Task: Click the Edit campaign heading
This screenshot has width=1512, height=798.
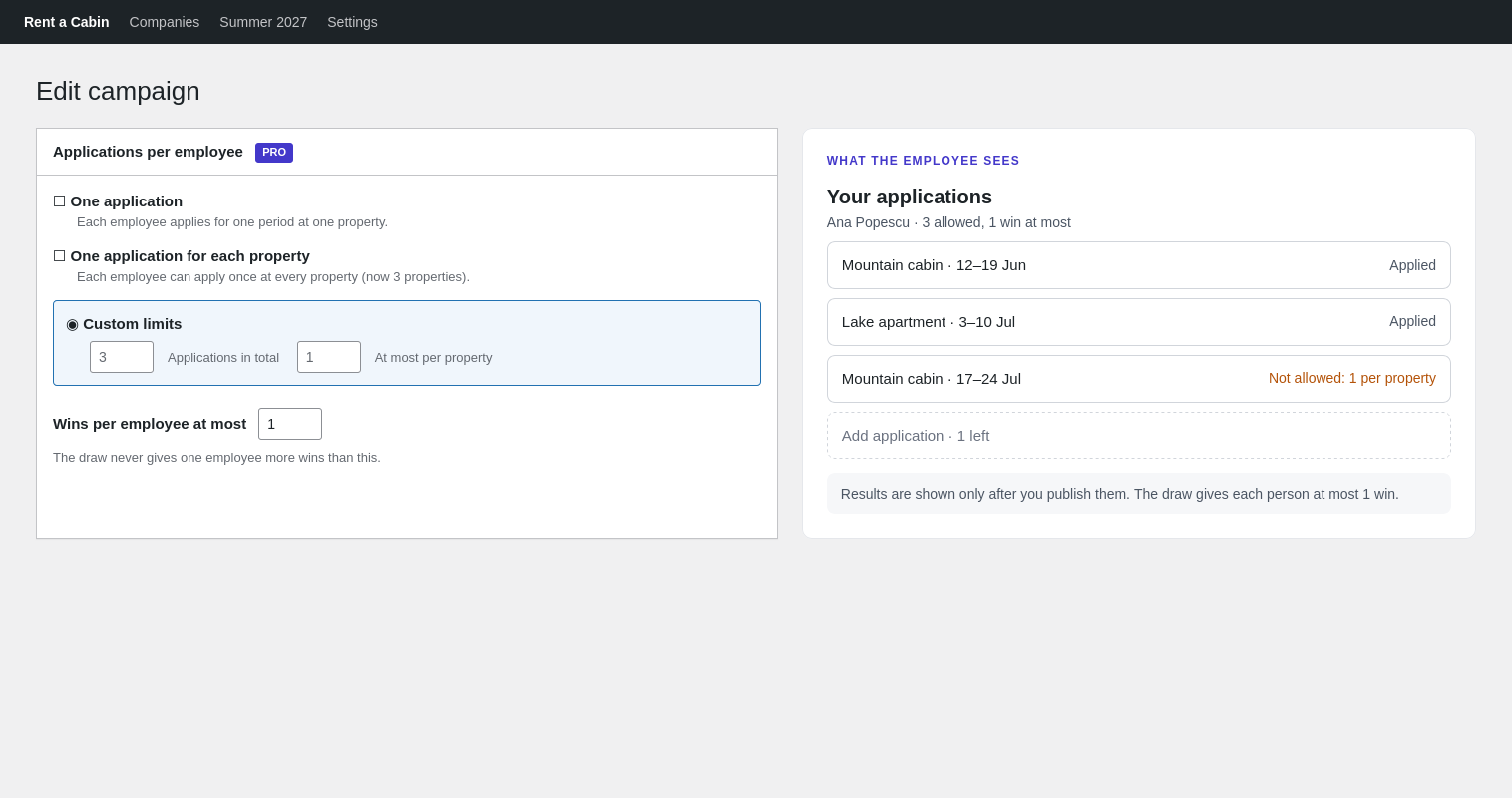Action: tap(118, 91)
